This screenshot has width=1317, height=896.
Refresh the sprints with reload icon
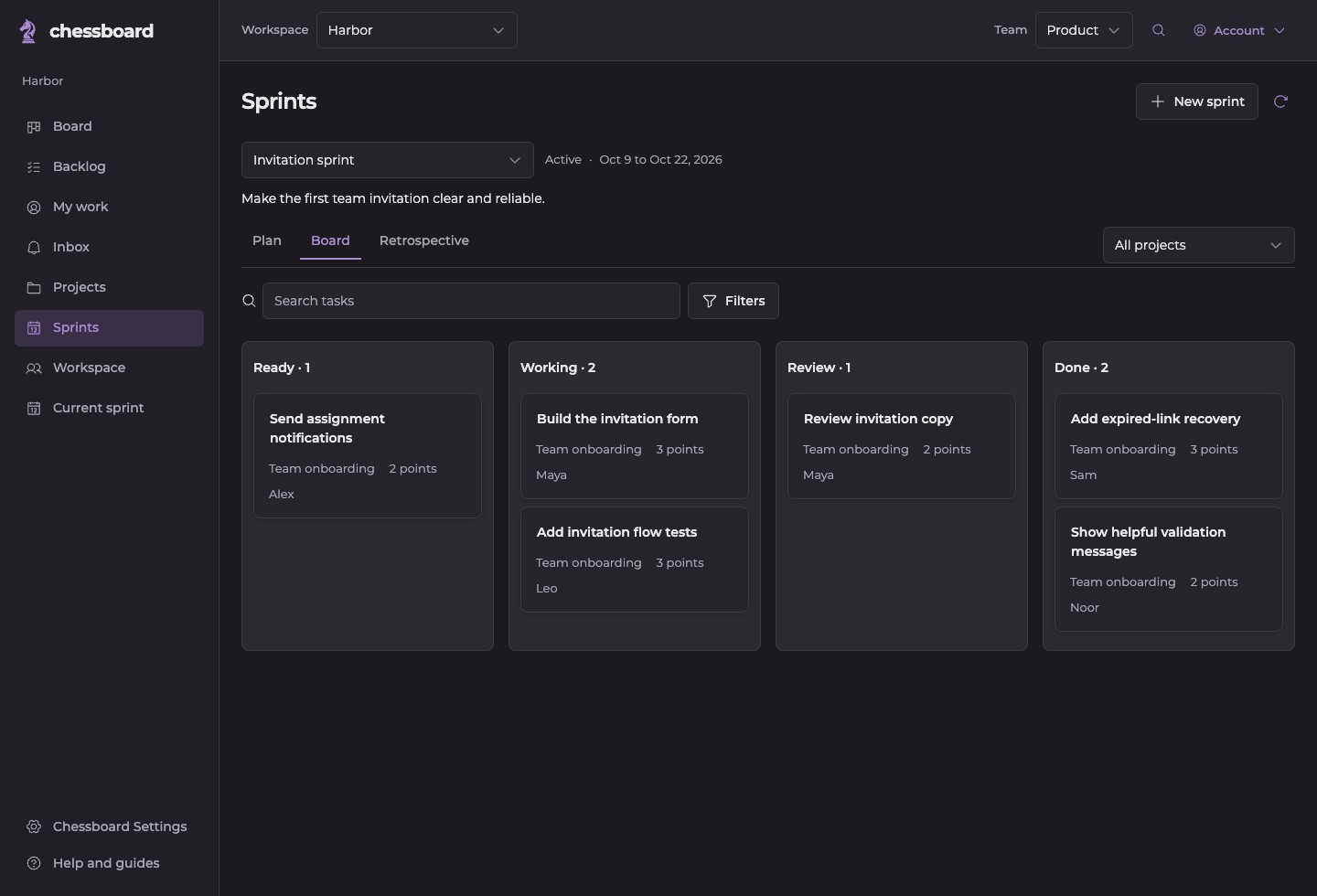pyautogui.click(x=1280, y=101)
